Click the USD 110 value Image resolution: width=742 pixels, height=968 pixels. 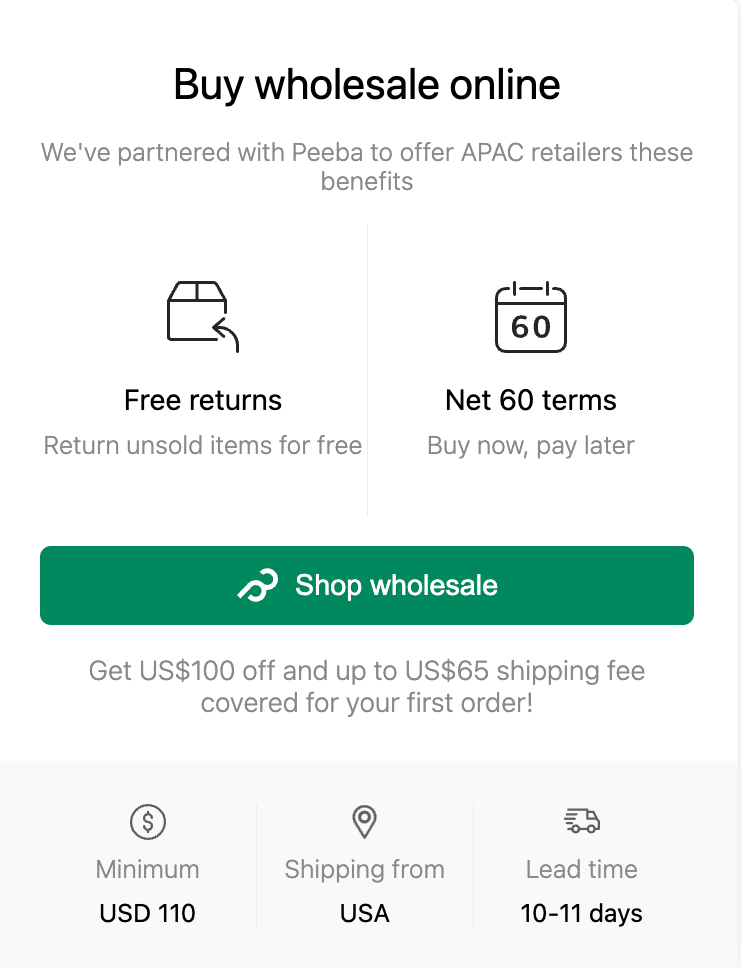click(x=148, y=913)
